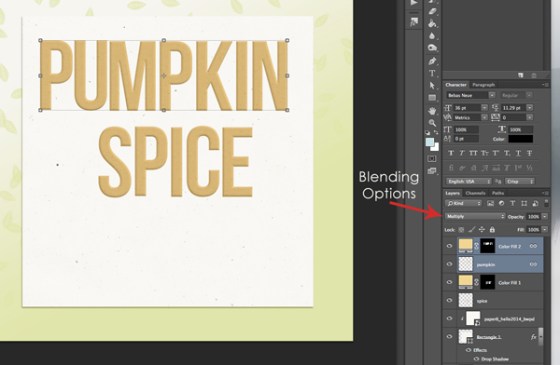560x365 pixels.
Task: Select the Rectangle shape tool
Action: tap(432, 98)
